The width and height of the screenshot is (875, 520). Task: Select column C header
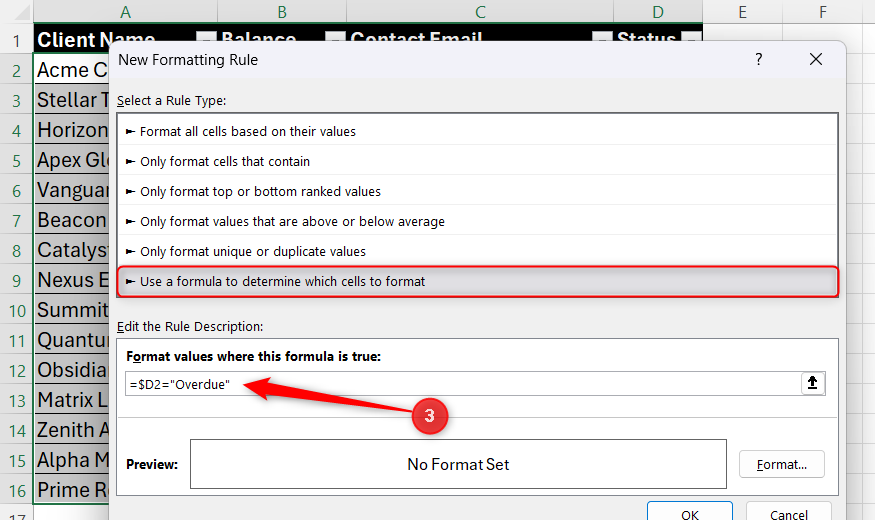480,12
